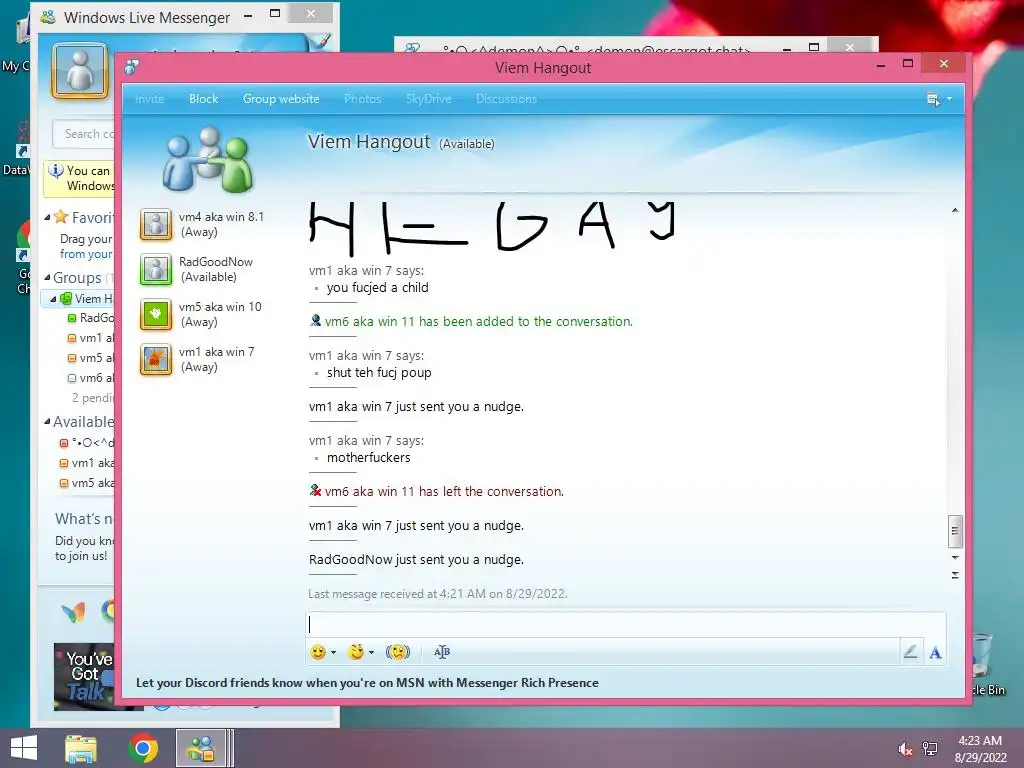Viewport: 1024px width, 768px height.
Task: Click the MSN butterfly icon in Messenger
Action: 73,613
